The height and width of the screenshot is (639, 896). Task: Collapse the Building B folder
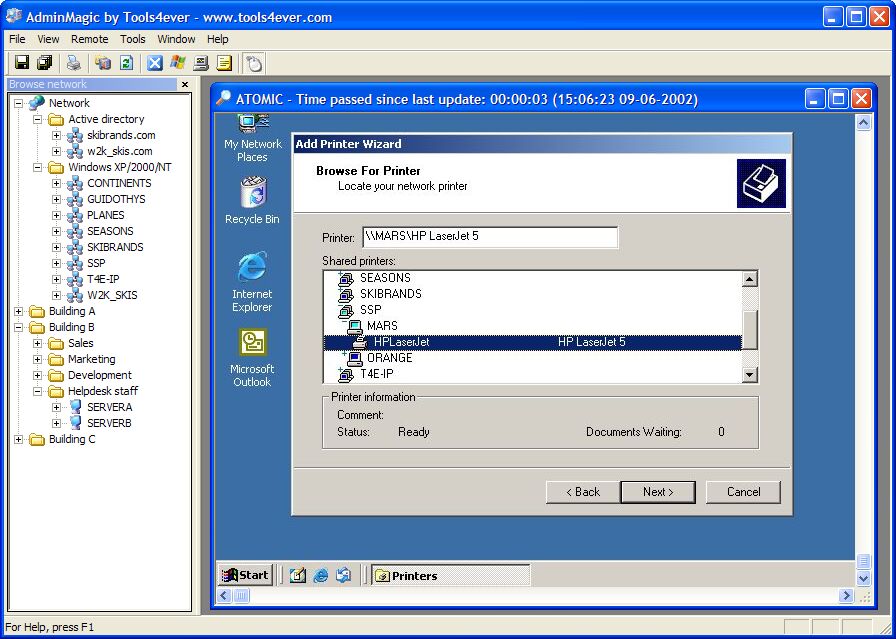(x=19, y=328)
